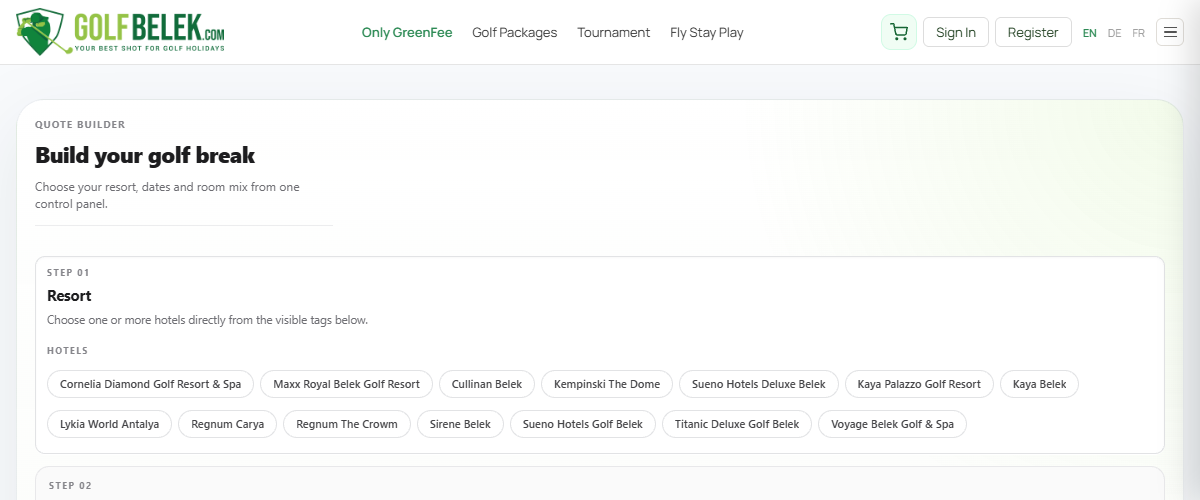Switch language to DE

coord(1115,33)
